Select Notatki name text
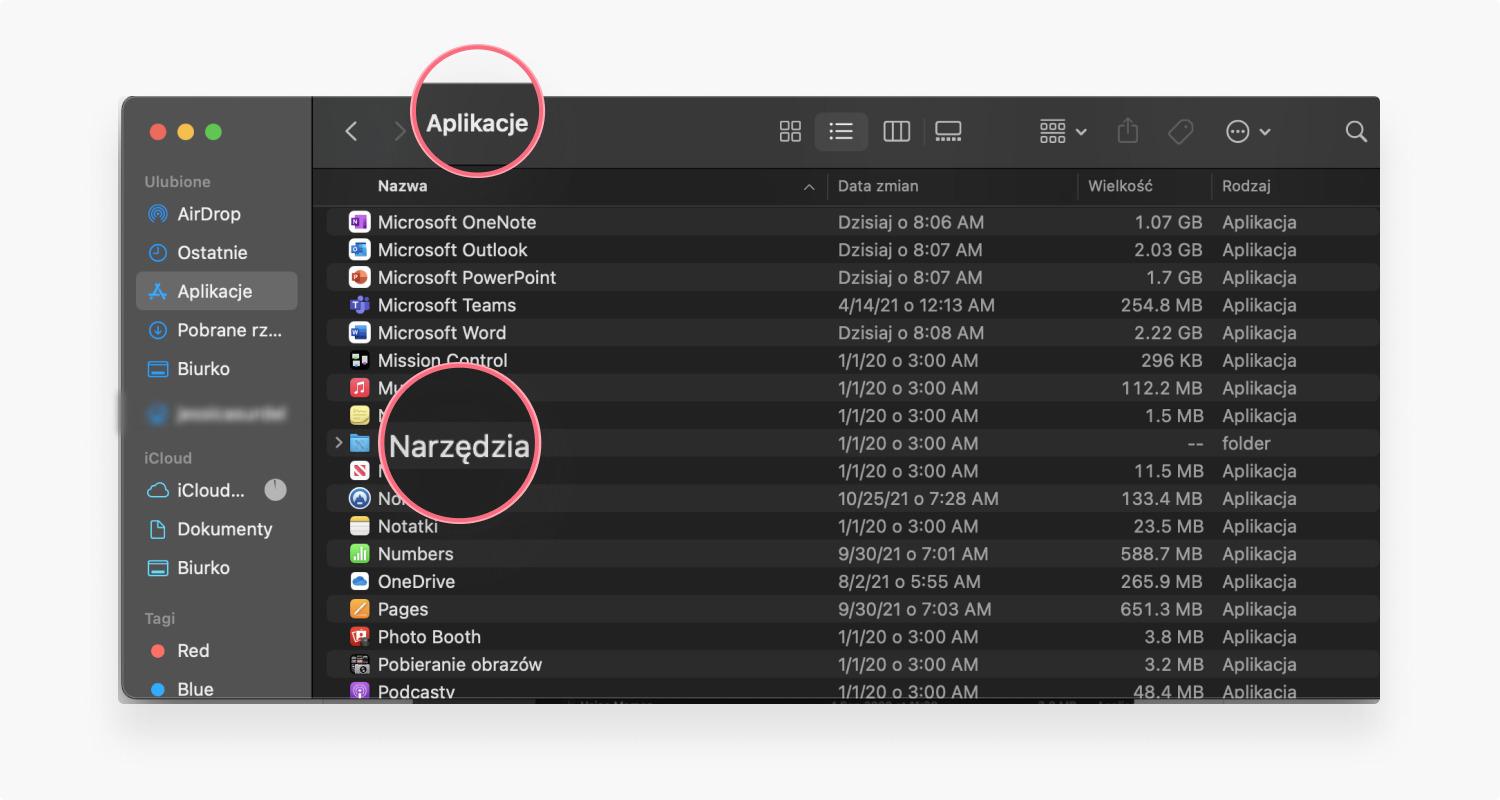This screenshot has height=800, width=1500. click(x=408, y=526)
